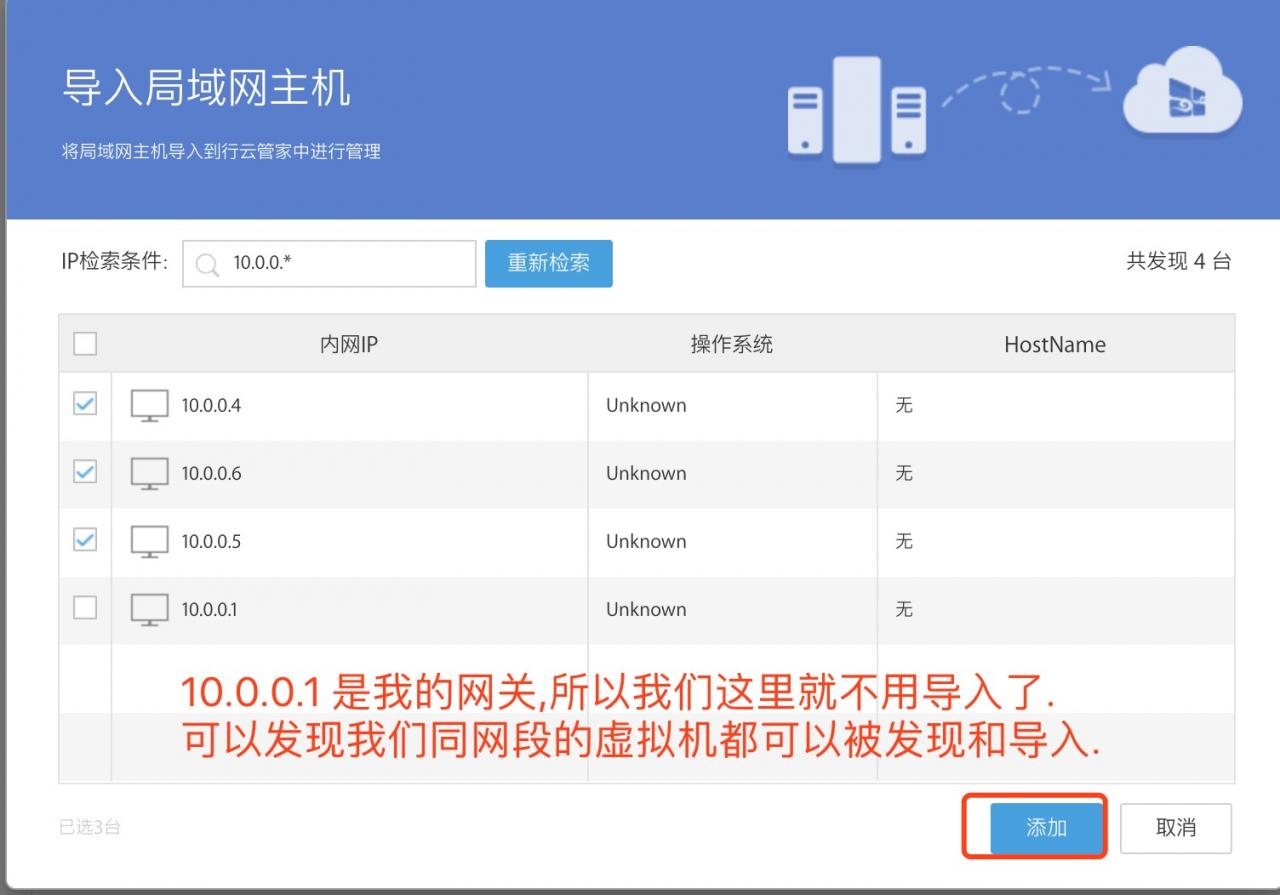Screen dimensions: 1280x895
Task: Click the 内网IP column header
Action: [348, 345]
